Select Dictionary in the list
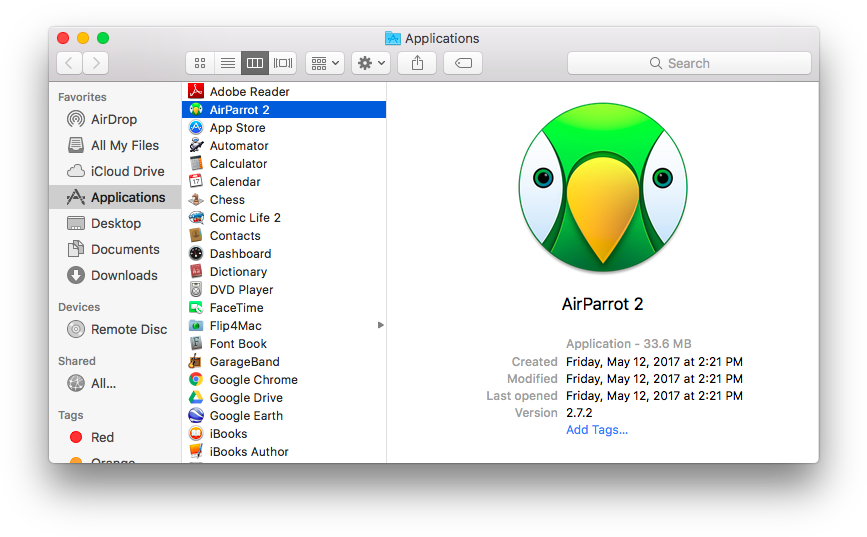 (x=284, y=272)
